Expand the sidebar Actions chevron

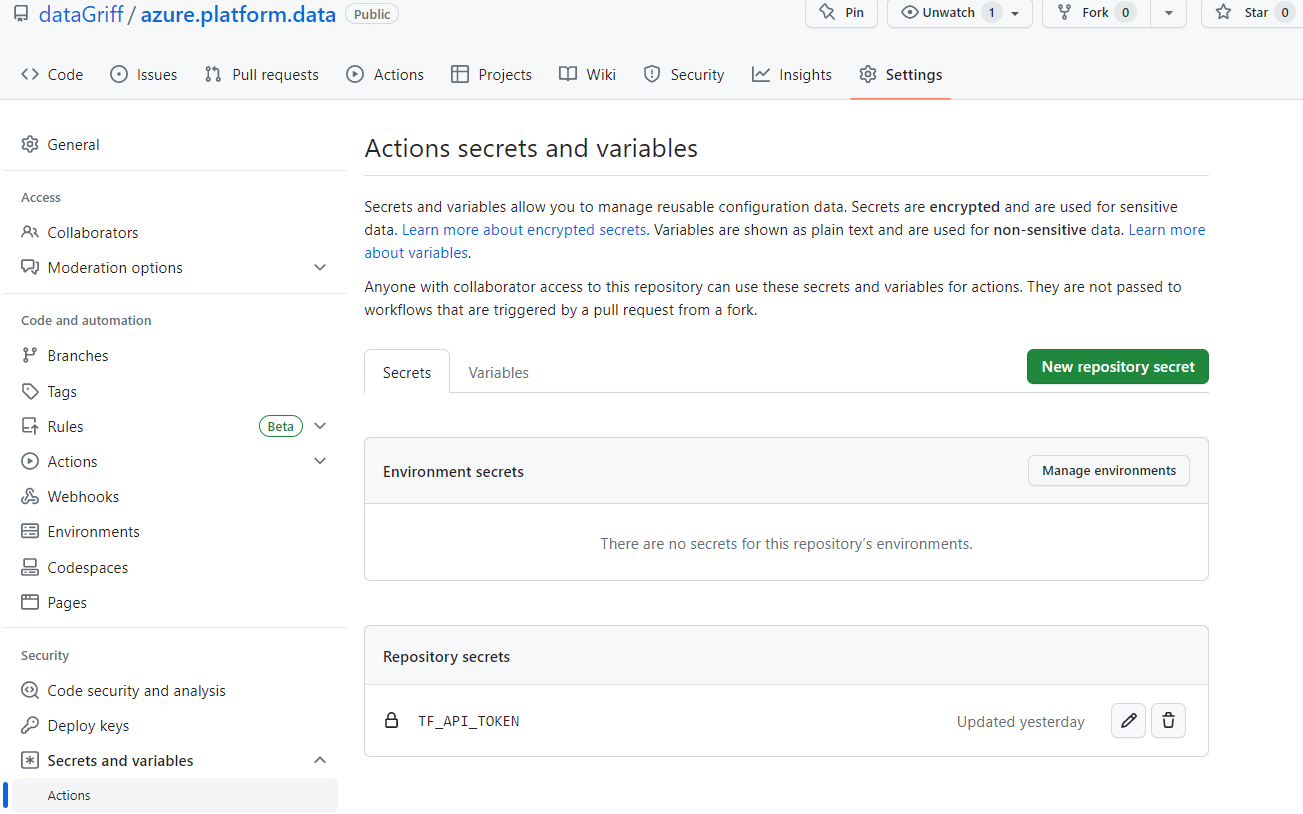(320, 461)
